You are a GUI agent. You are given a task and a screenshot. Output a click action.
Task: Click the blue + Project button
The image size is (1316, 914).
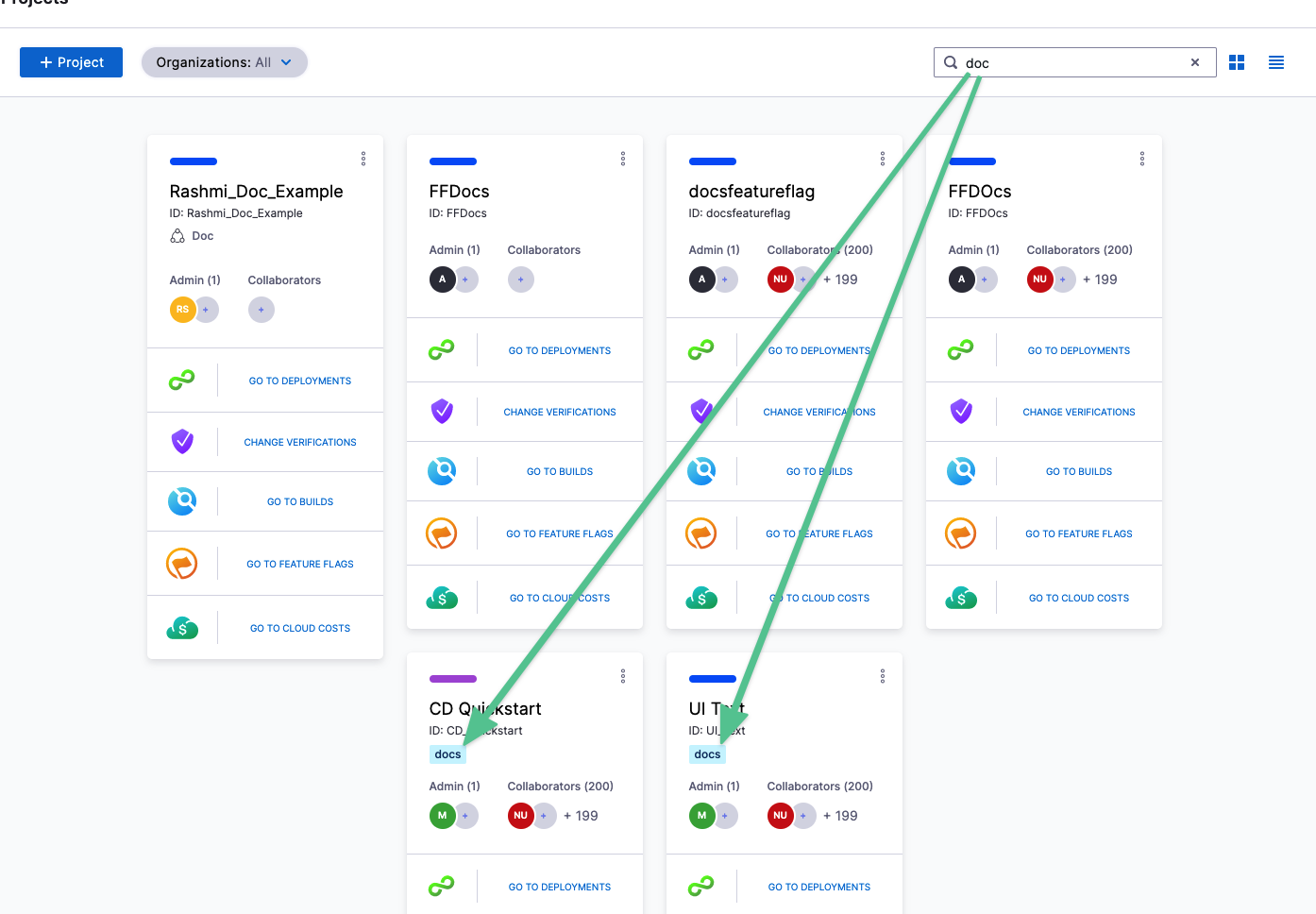coord(72,62)
